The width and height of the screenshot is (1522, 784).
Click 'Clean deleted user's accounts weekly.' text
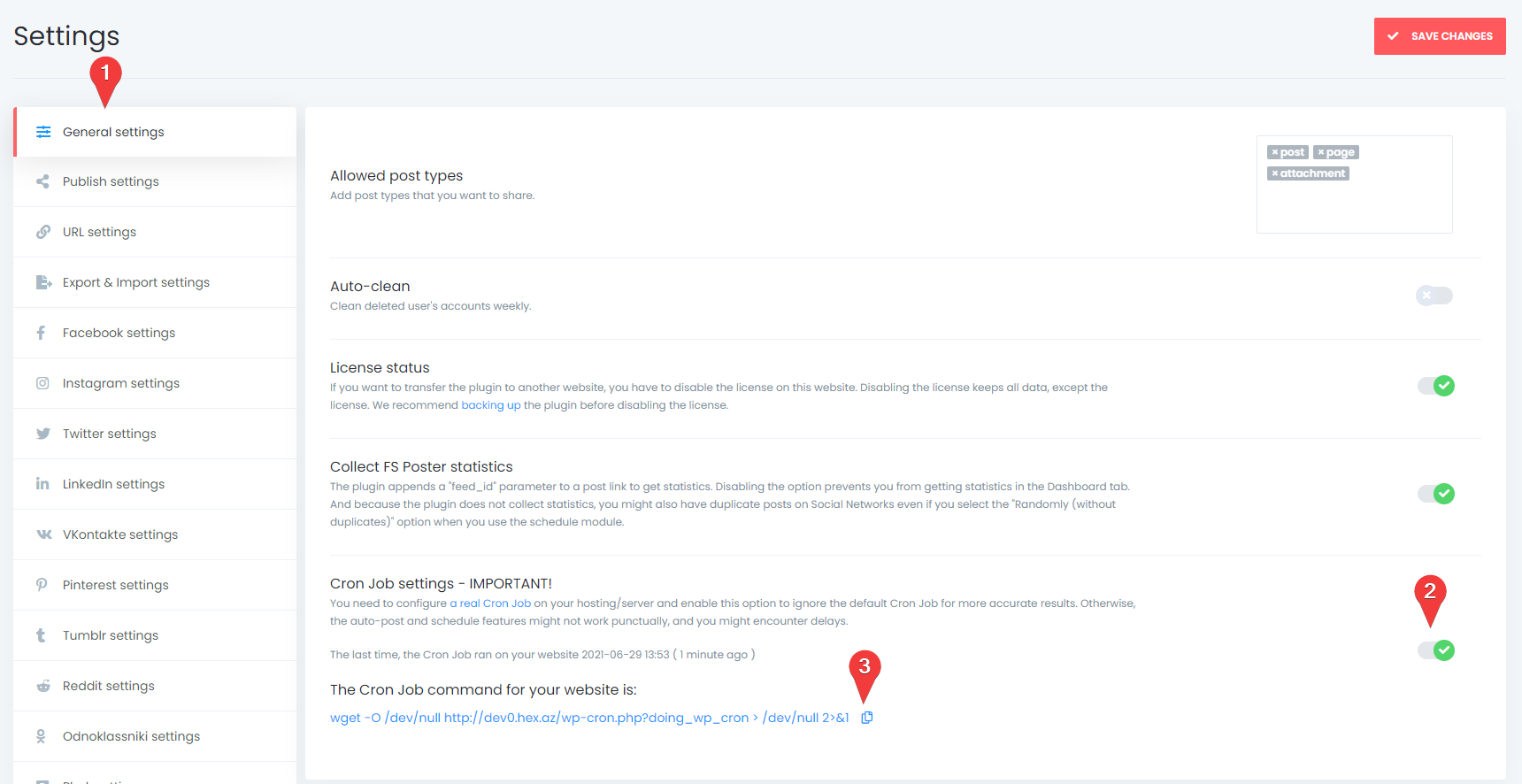pyautogui.click(x=431, y=306)
